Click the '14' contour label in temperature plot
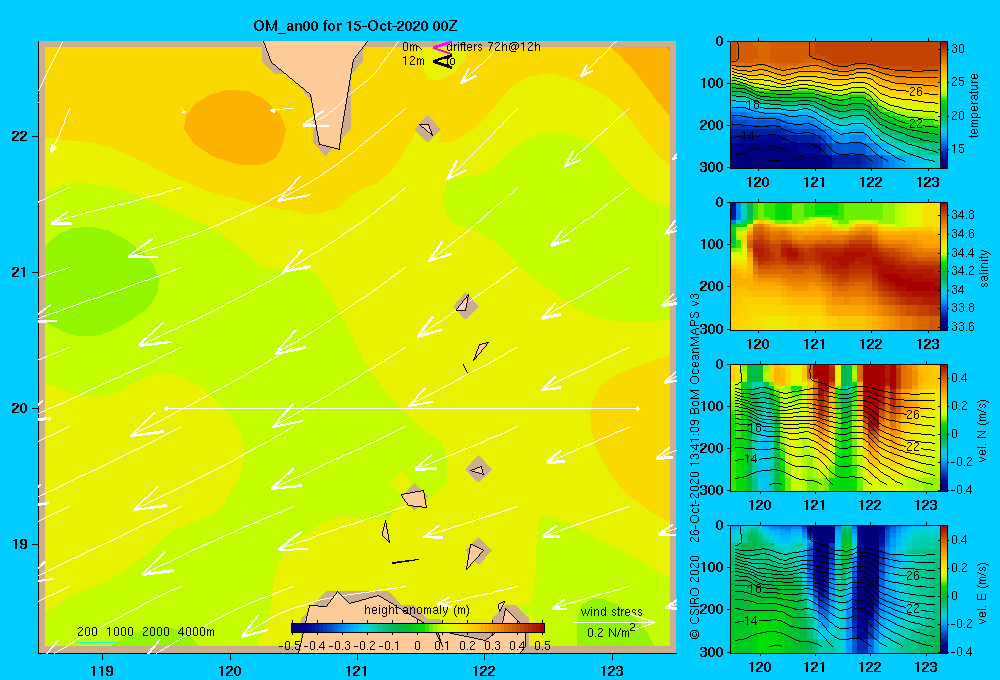The image size is (1000, 680). (748, 136)
